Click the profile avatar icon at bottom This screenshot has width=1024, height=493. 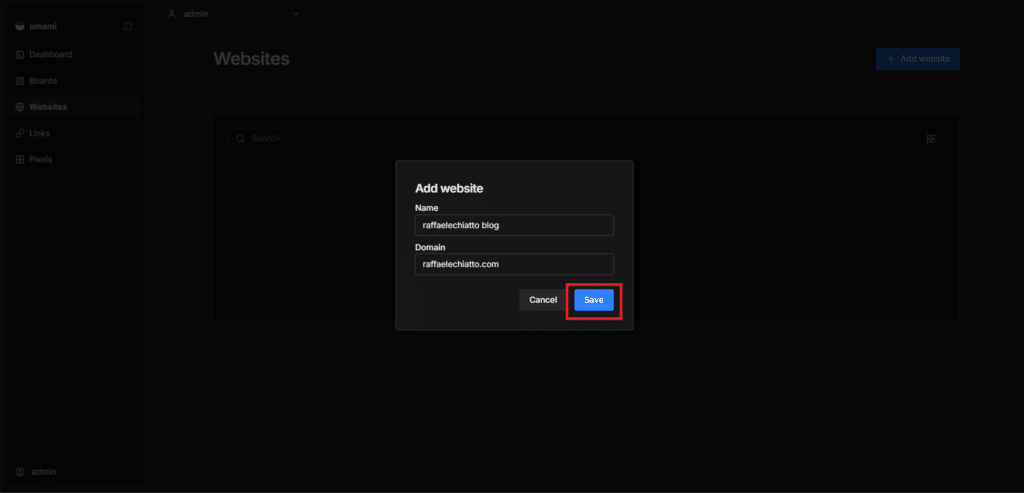tap(20, 471)
